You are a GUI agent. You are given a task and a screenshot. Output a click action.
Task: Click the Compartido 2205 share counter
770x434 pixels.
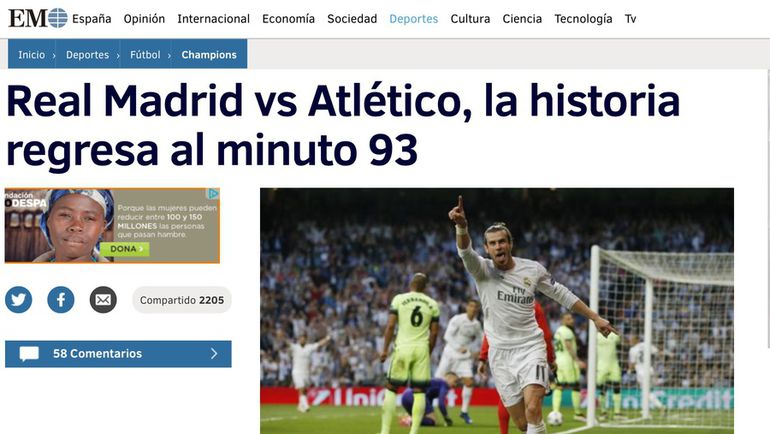click(182, 300)
